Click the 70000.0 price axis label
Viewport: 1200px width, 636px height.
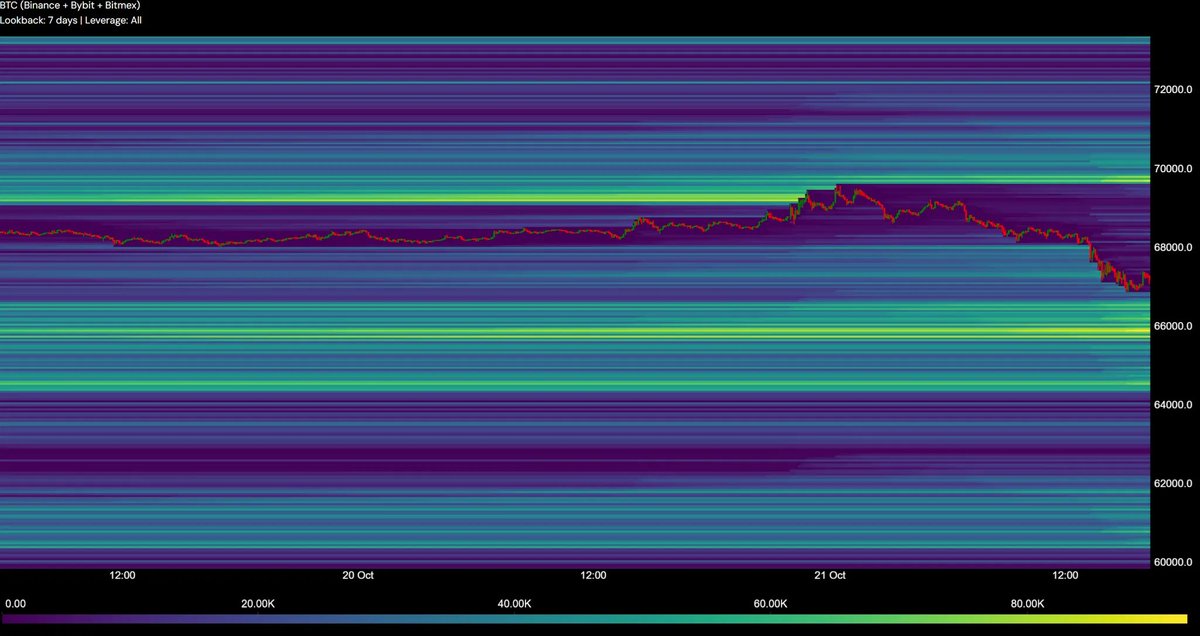tap(1174, 168)
